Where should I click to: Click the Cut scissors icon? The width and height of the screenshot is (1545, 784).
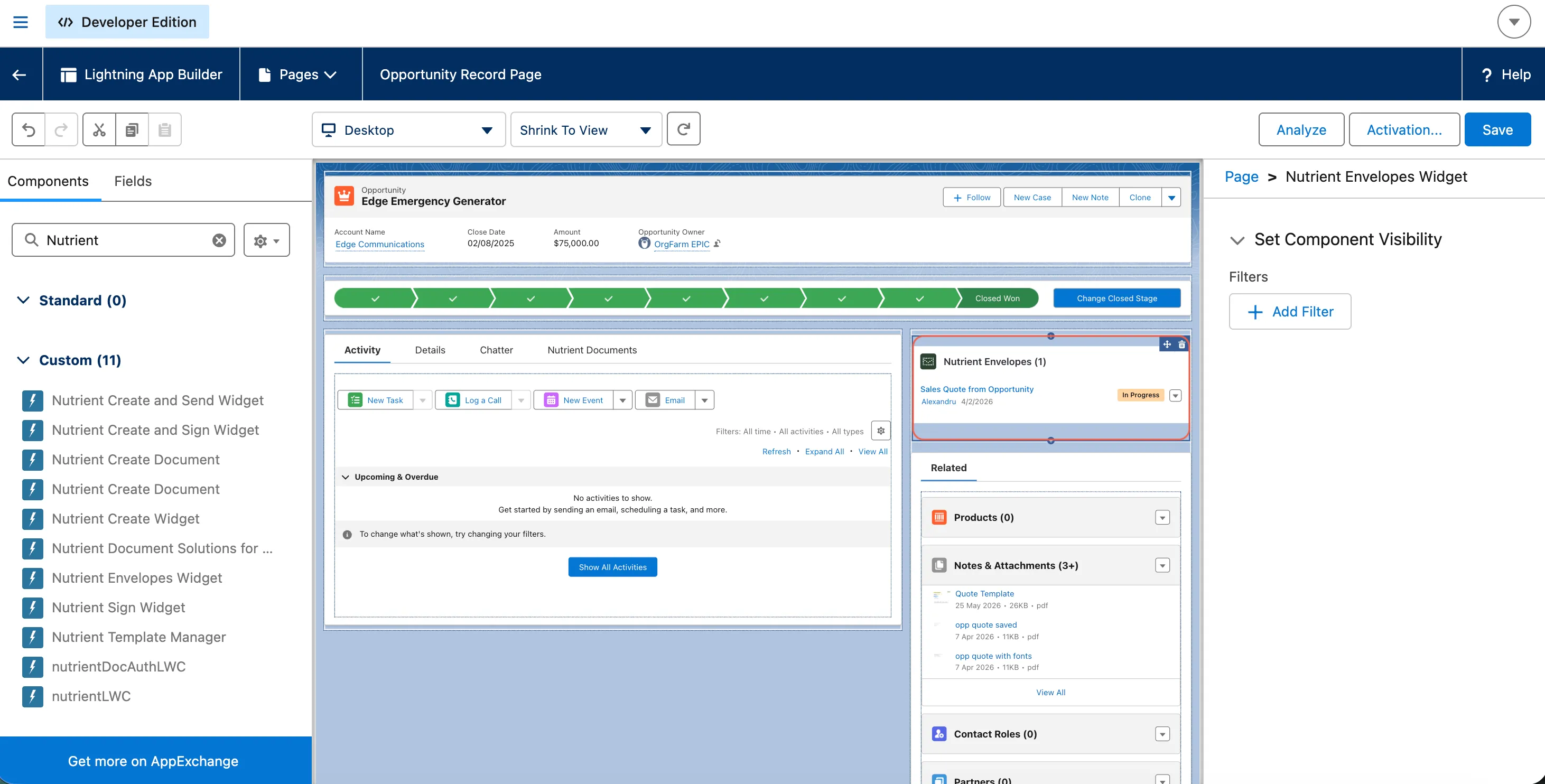point(99,129)
